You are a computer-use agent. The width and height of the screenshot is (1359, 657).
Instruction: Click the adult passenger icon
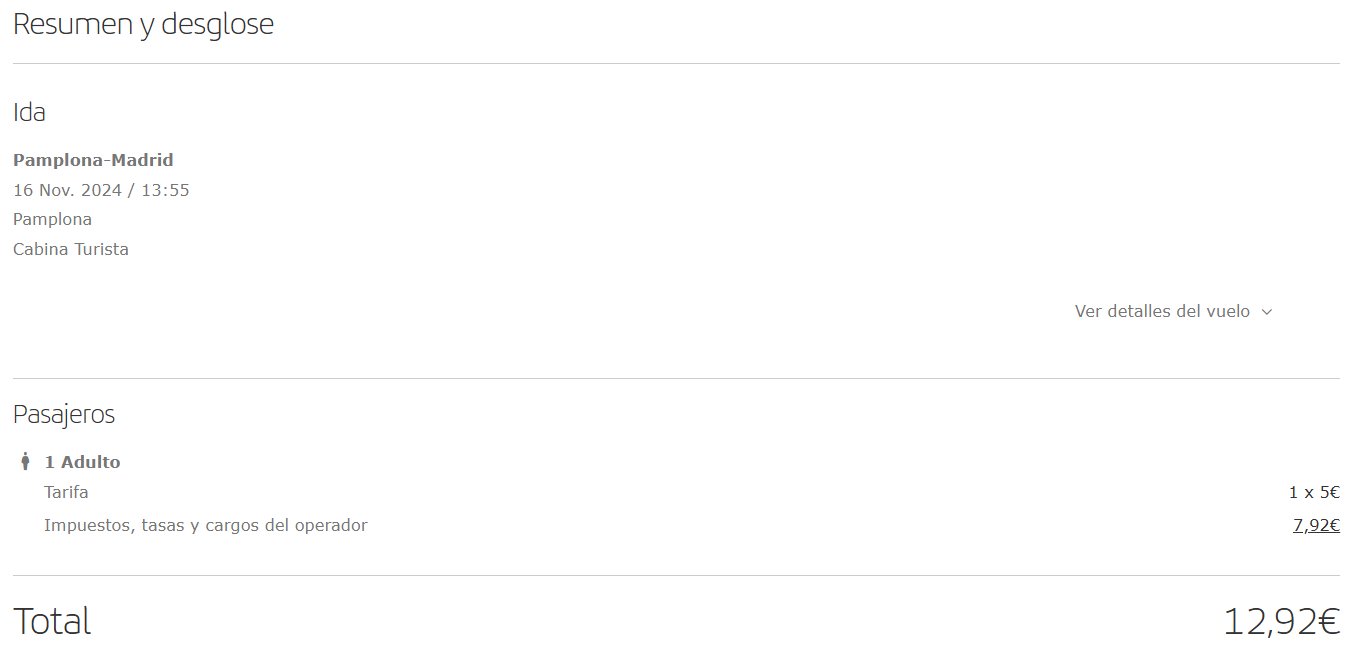[x=25, y=462]
